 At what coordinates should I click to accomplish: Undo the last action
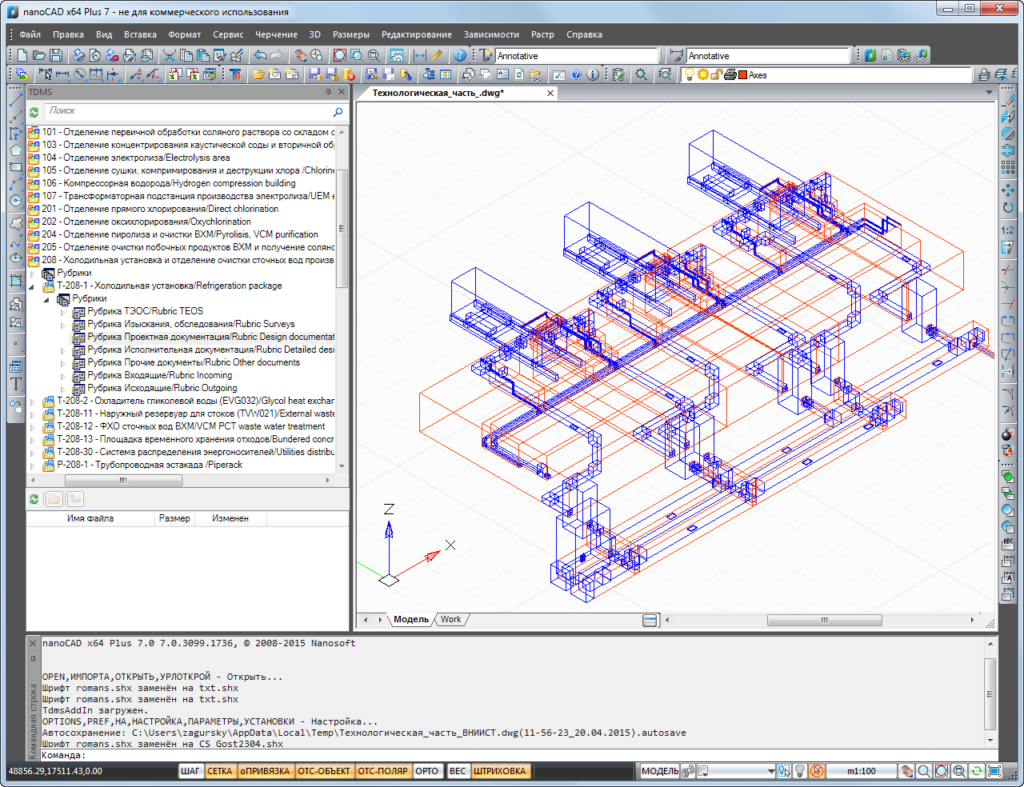pyautogui.click(x=259, y=55)
